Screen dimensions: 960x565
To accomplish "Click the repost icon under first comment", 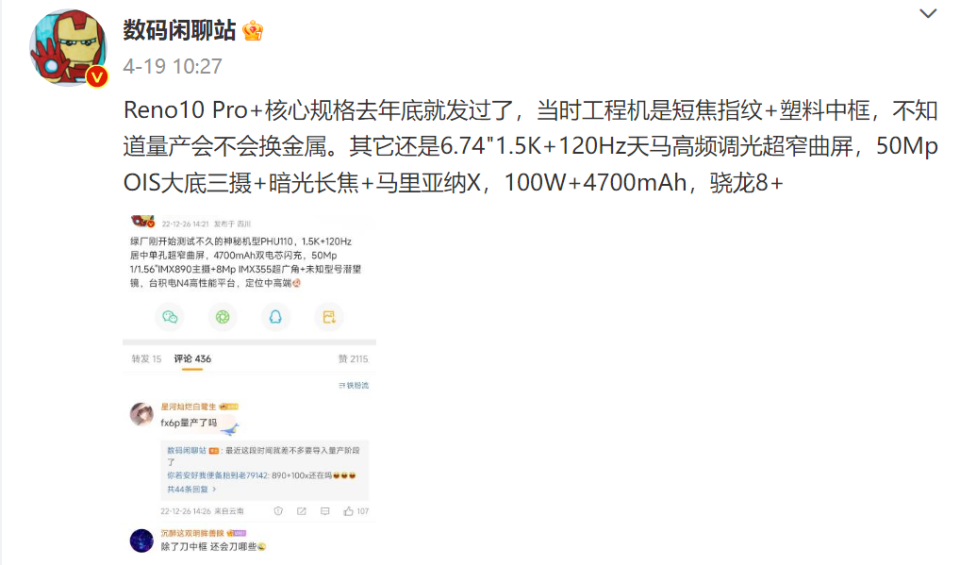I will (301, 511).
